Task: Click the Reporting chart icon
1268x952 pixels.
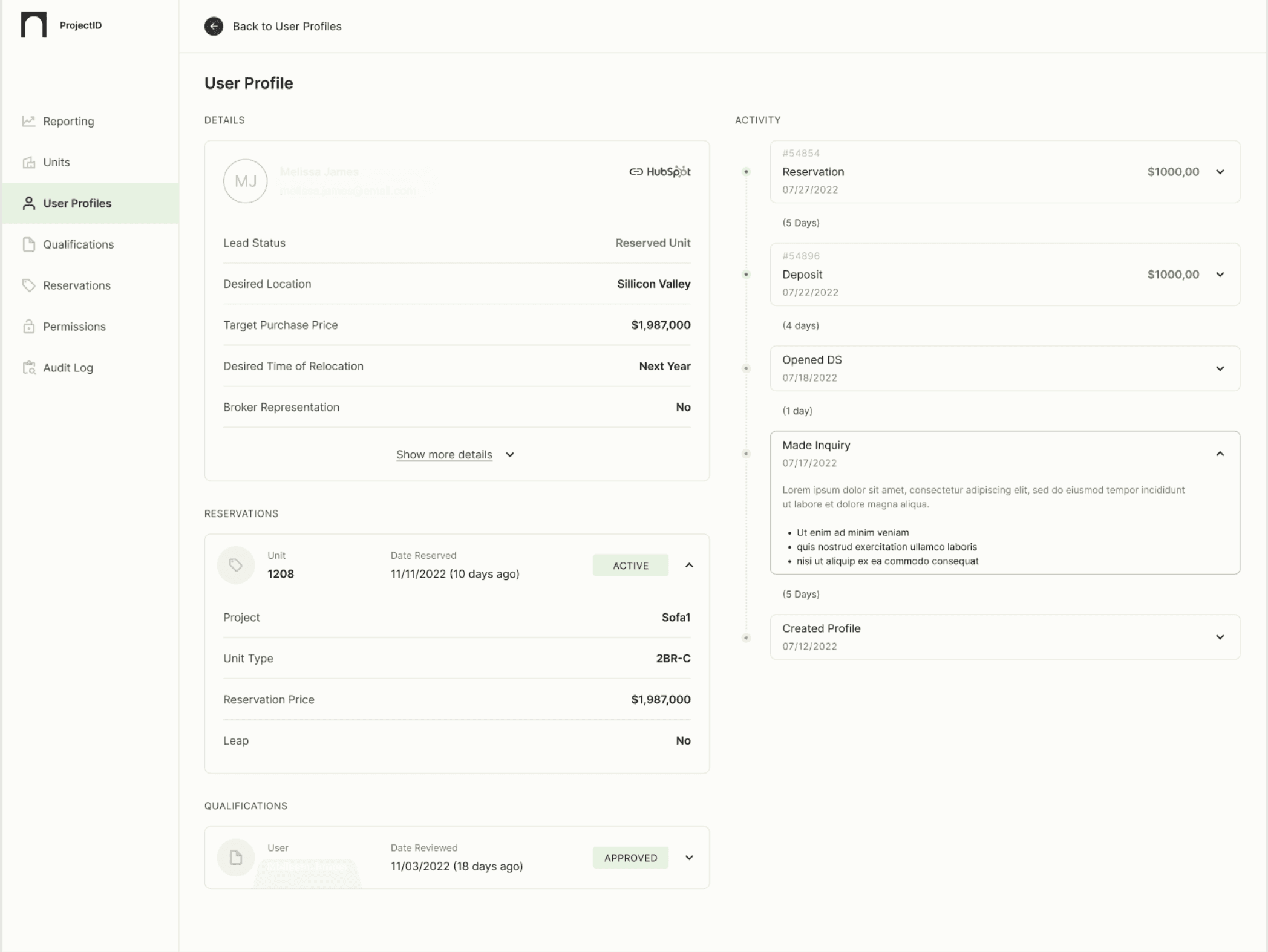Action: [28, 121]
